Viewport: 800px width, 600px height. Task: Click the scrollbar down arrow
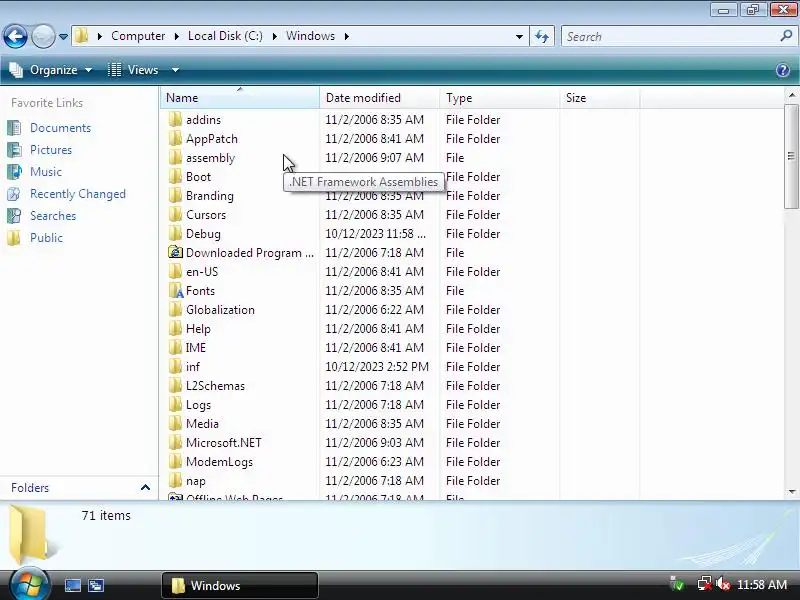791,491
